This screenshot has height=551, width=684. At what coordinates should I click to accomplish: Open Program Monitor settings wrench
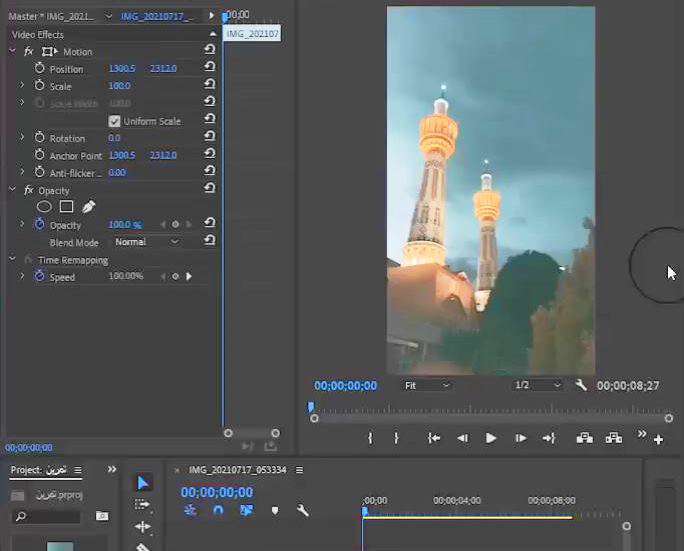click(581, 385)
